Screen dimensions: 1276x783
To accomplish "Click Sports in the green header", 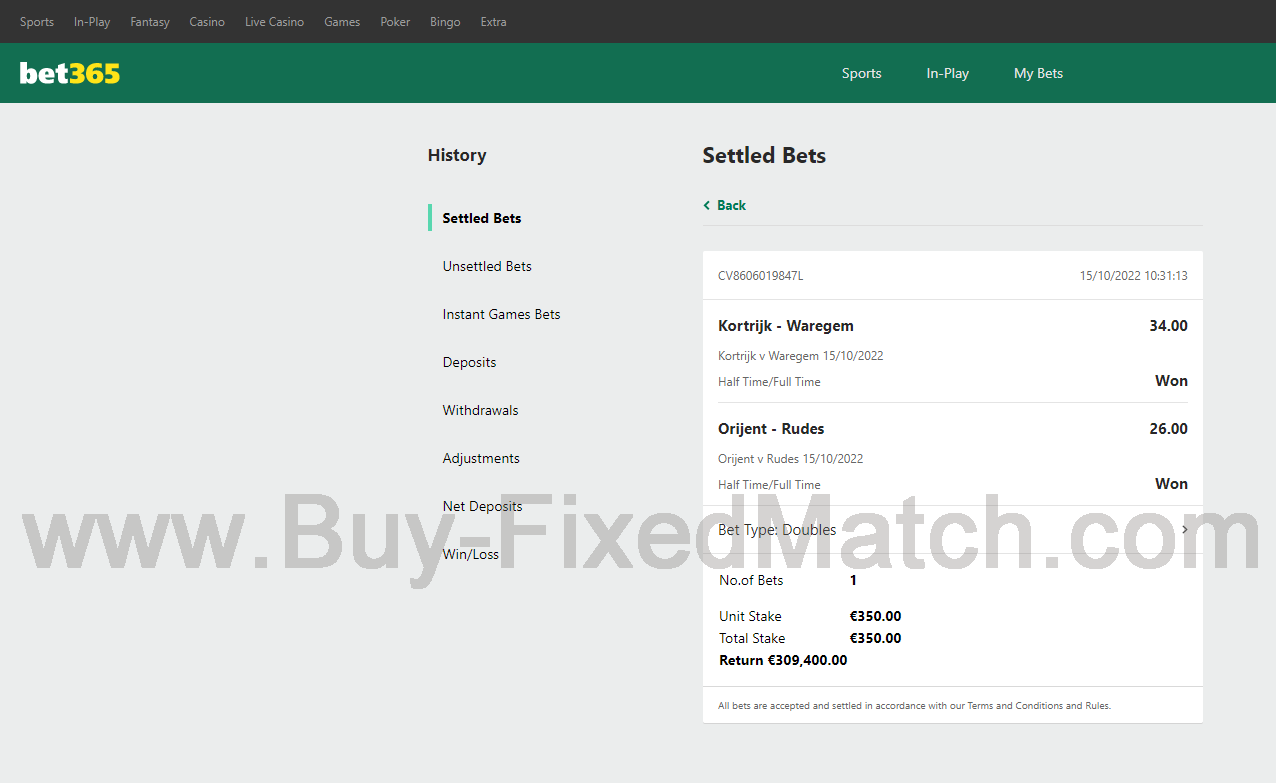I will 861,73.
